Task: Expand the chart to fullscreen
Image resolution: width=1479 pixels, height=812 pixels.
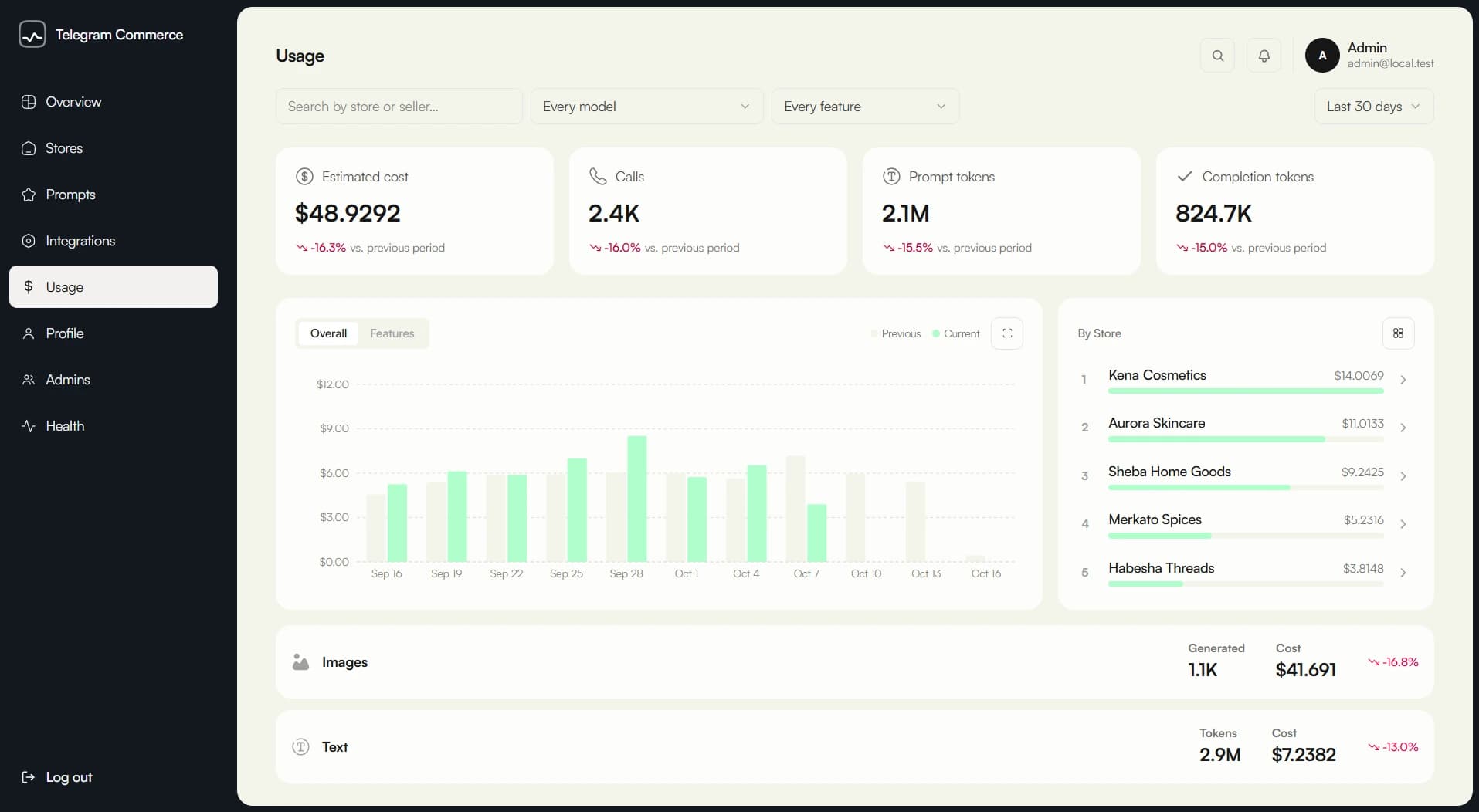Action: pos(1007,333)
